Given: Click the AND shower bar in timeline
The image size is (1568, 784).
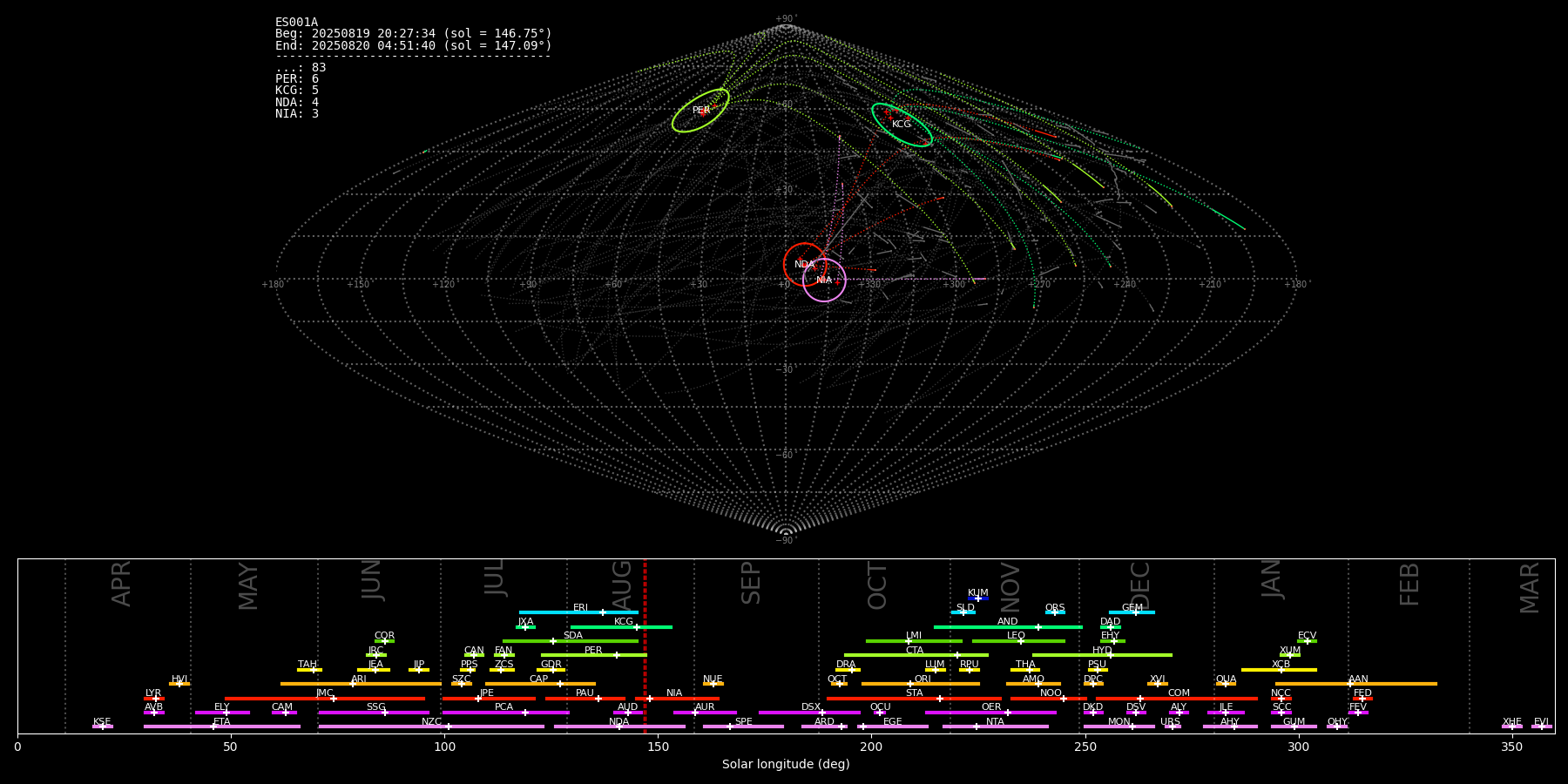Looking at the screenshot, I should pyautogui.click(x=1008, y=627).
